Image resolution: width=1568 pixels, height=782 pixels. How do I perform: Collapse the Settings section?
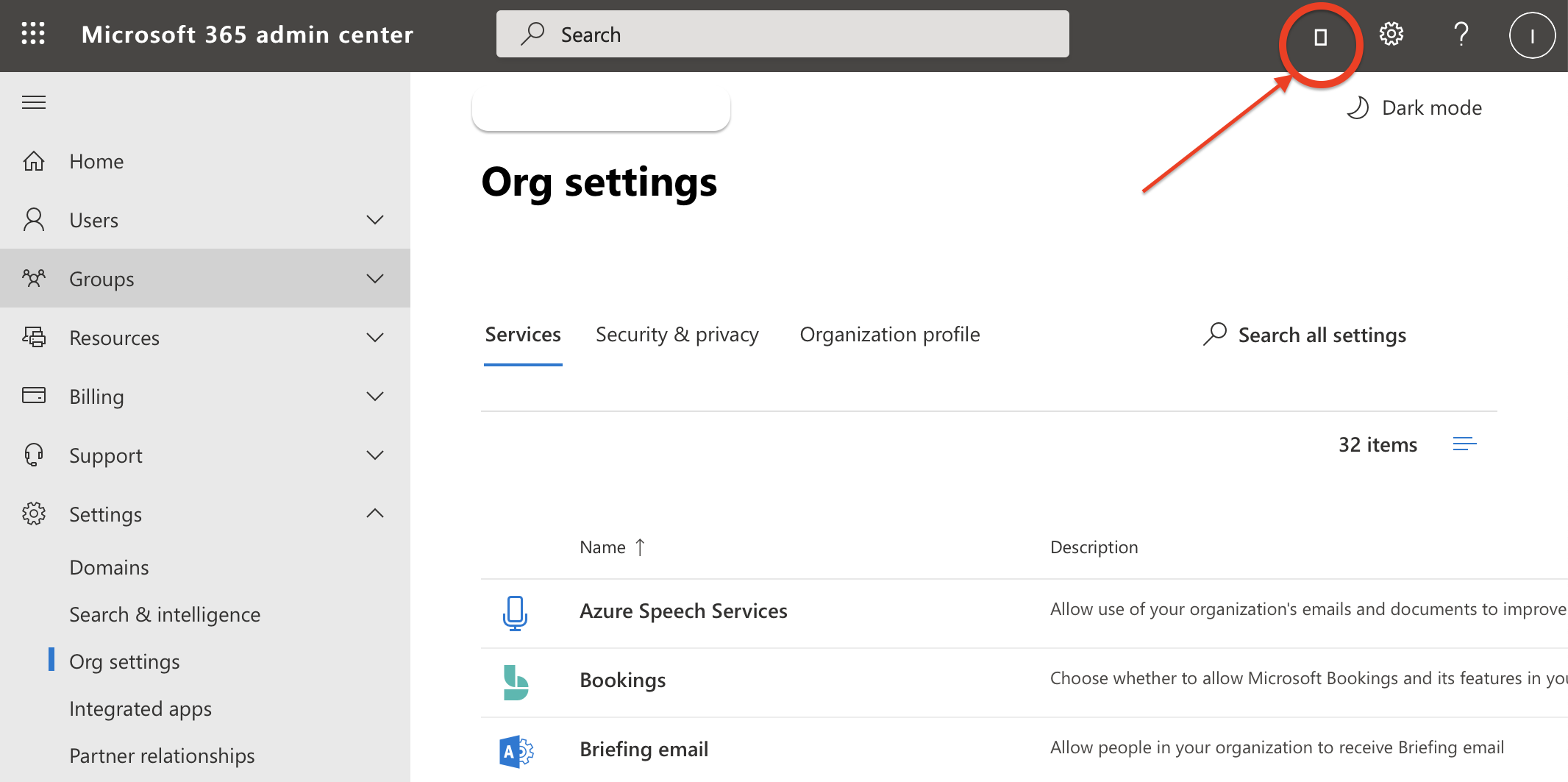pyautogui.click(x=374, y=513)
